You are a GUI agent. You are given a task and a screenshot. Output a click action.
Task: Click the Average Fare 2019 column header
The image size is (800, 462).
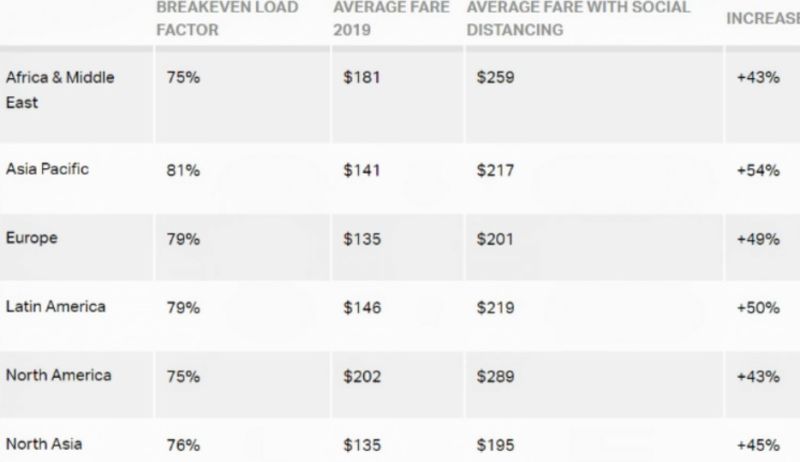coord(391,18)
